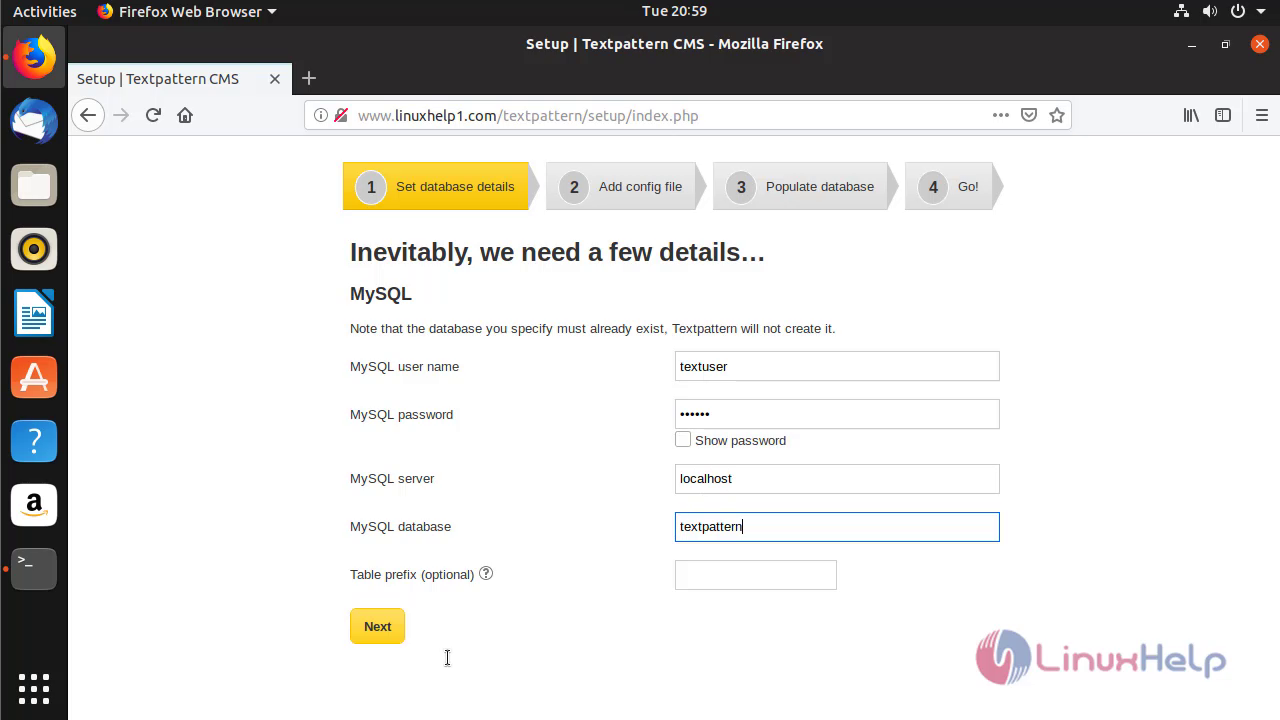Open the Firefox hamburger menu

(1261, 115)
